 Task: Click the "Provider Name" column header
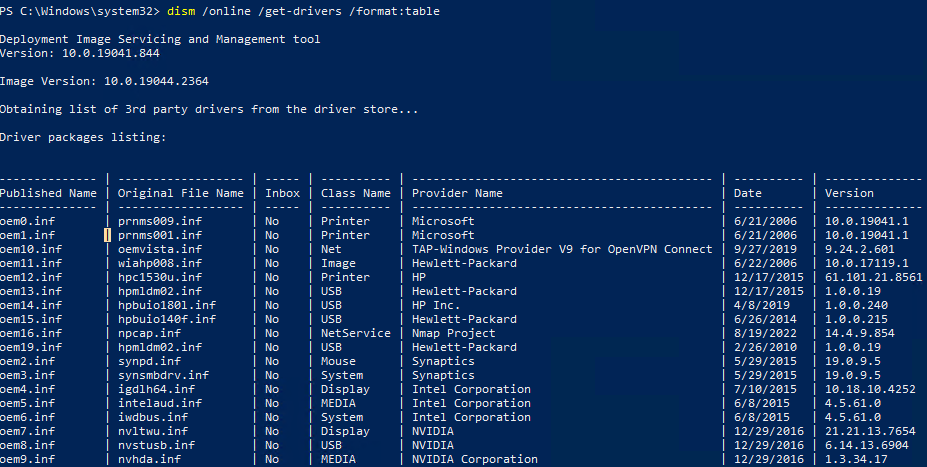[457, 193]
